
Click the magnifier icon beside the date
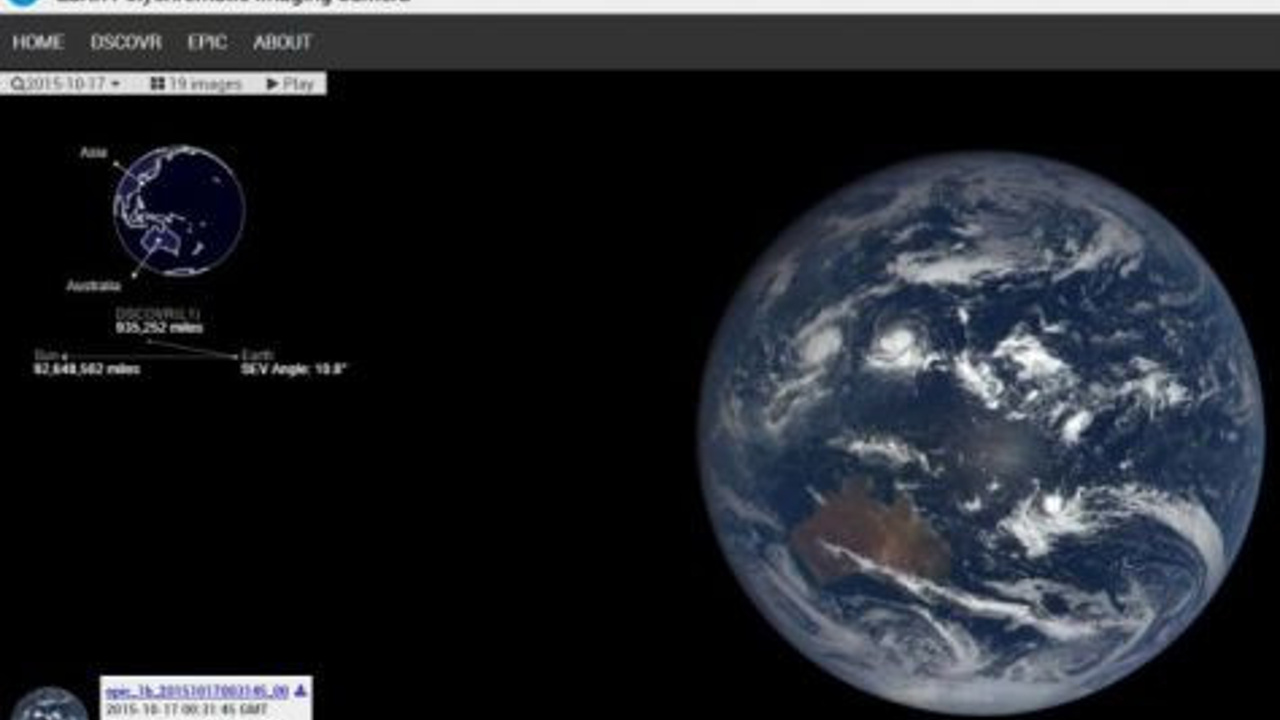[18, 84]
